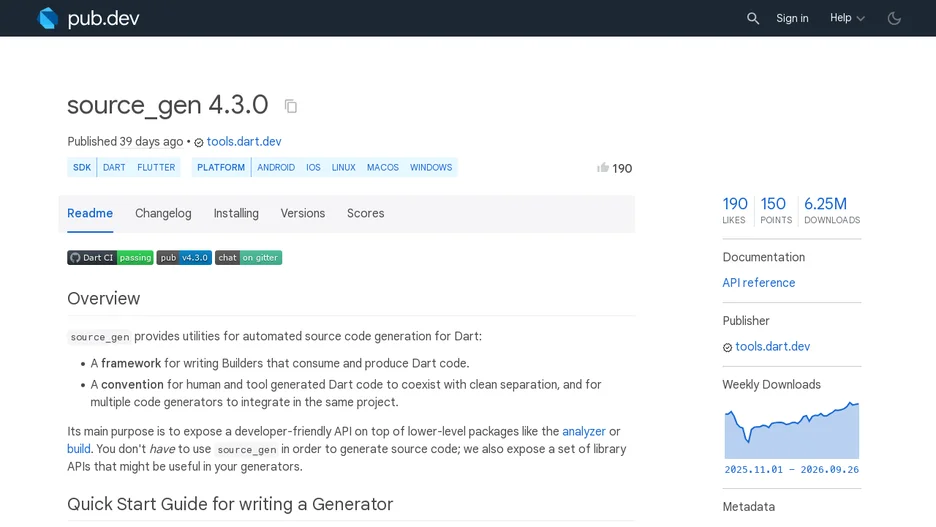The width and height of the screenshot is (936, 527).
Task: Go to pub.dev home text logo
Action: (103, 19)
